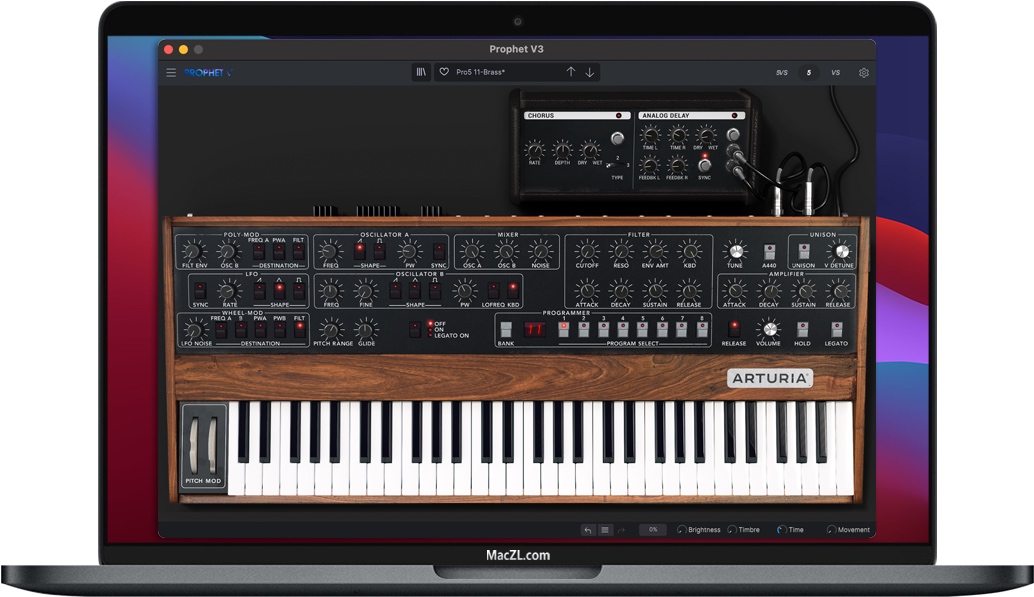Enable the Hold switch
The image size is (1034, 597).
(x=803, y=328)
